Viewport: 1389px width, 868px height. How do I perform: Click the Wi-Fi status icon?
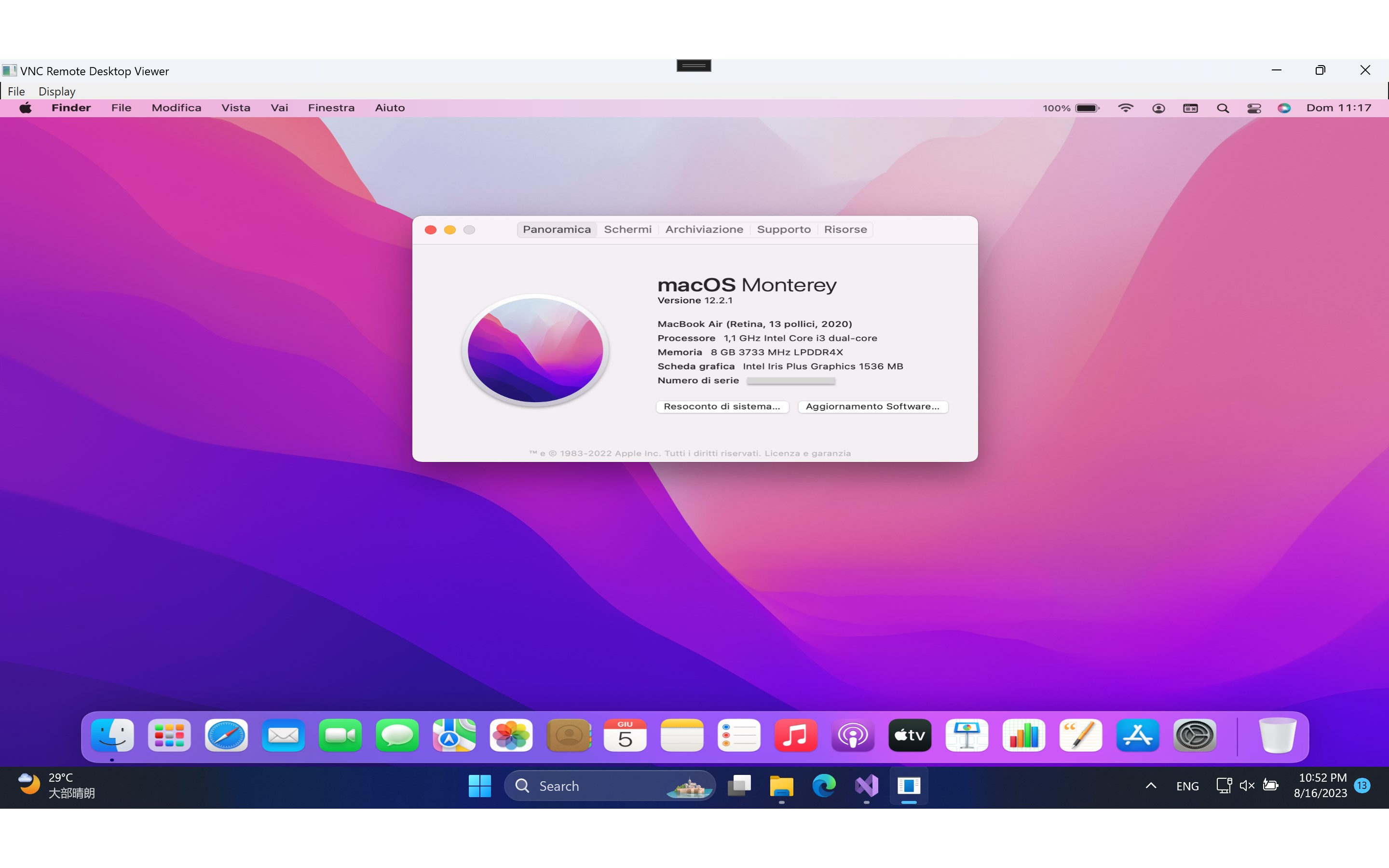coord(1126,108)
